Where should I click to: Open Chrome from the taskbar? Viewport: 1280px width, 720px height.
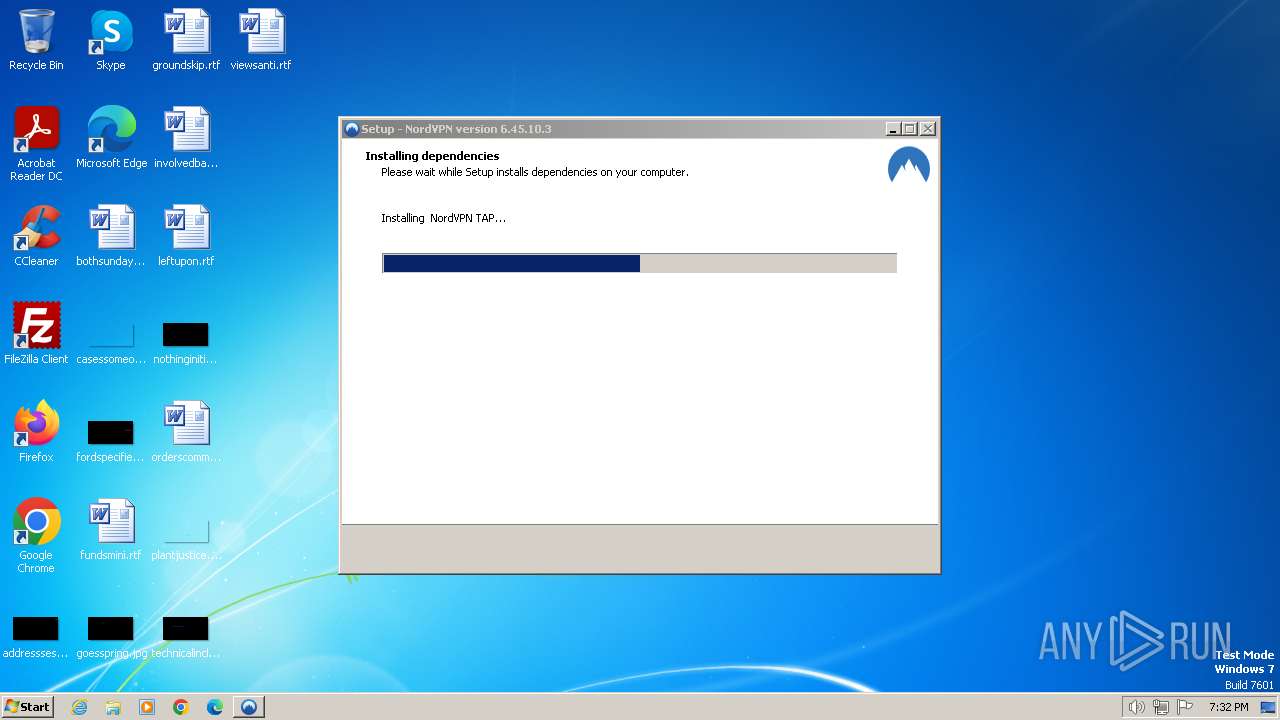[181, 707]
